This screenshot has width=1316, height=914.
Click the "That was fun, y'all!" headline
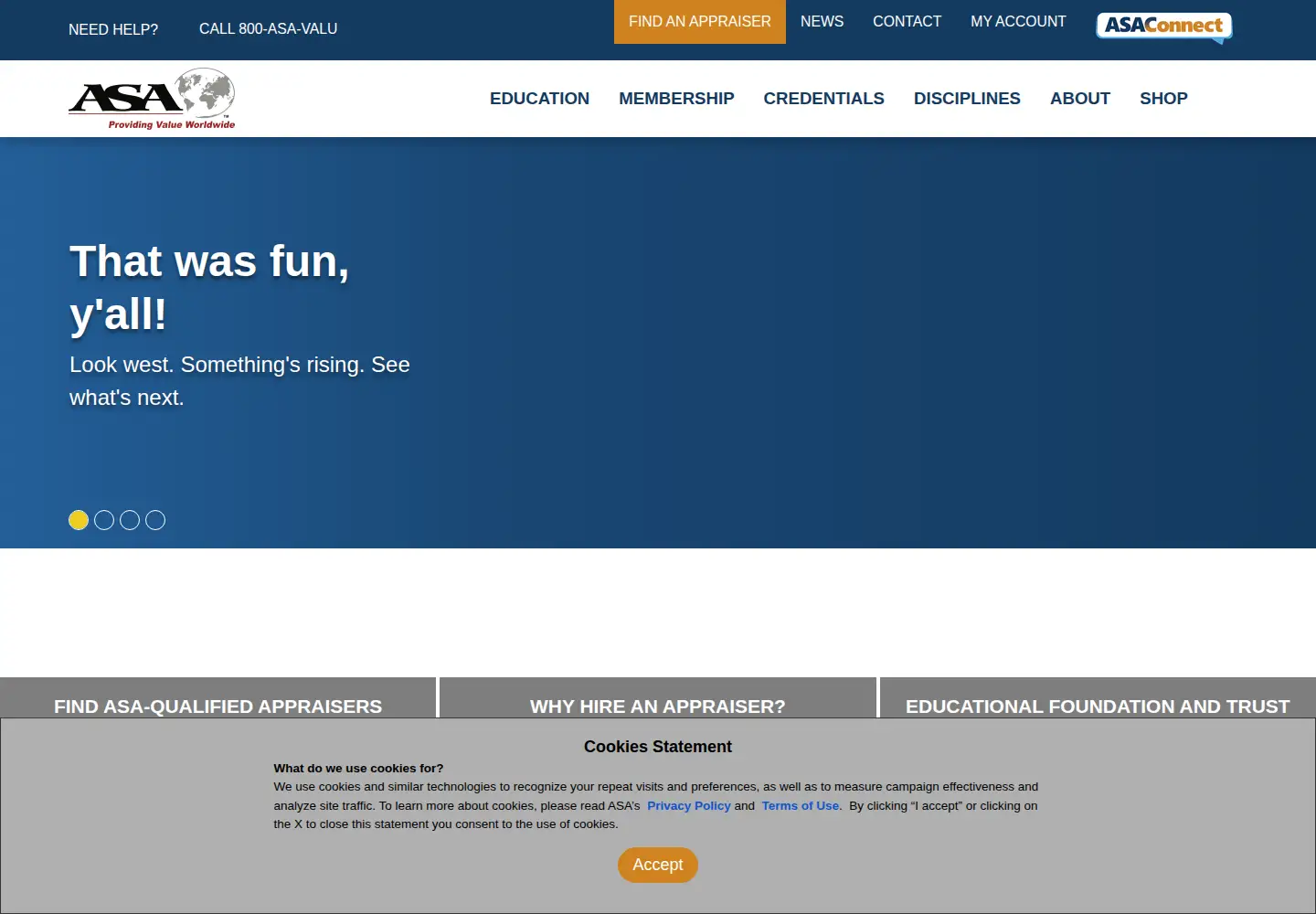point(209,288)
